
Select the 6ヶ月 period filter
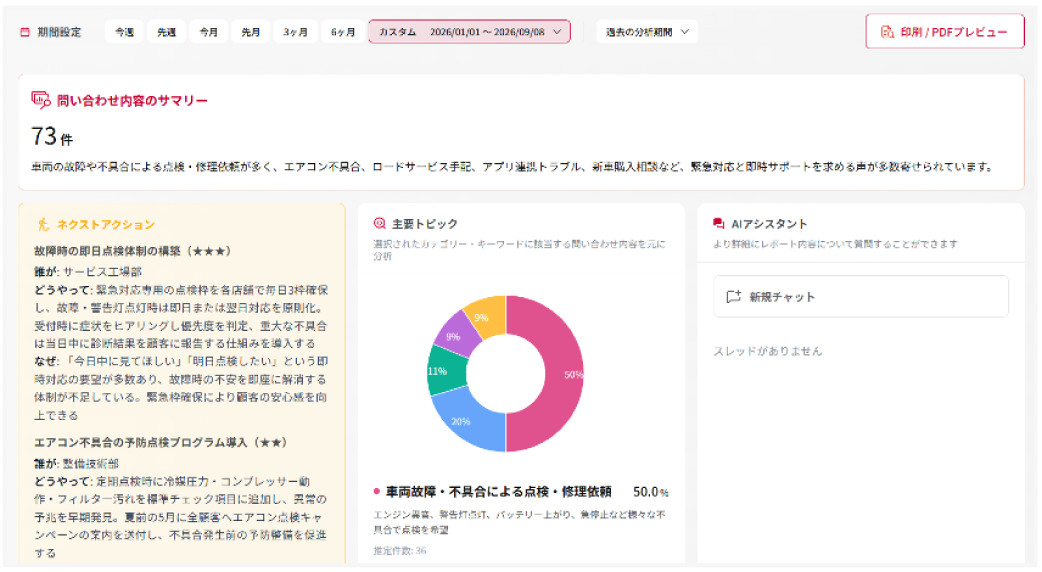click(x=343, y=32)
